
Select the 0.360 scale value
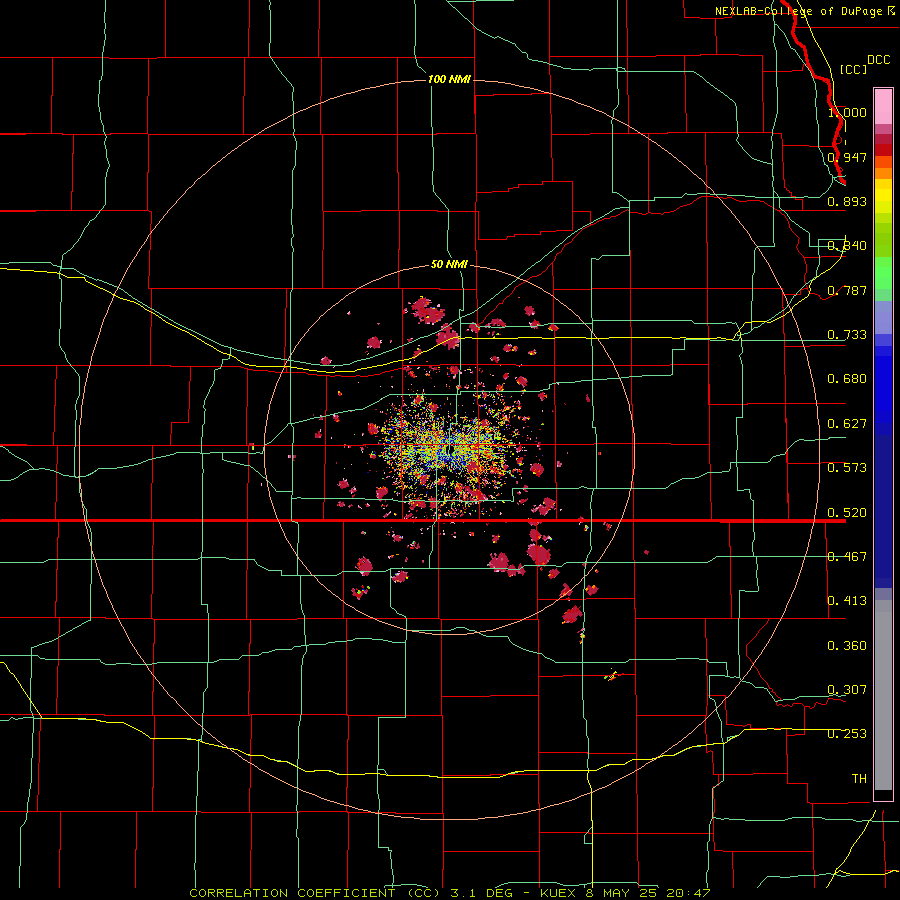[x=847, y=646]
